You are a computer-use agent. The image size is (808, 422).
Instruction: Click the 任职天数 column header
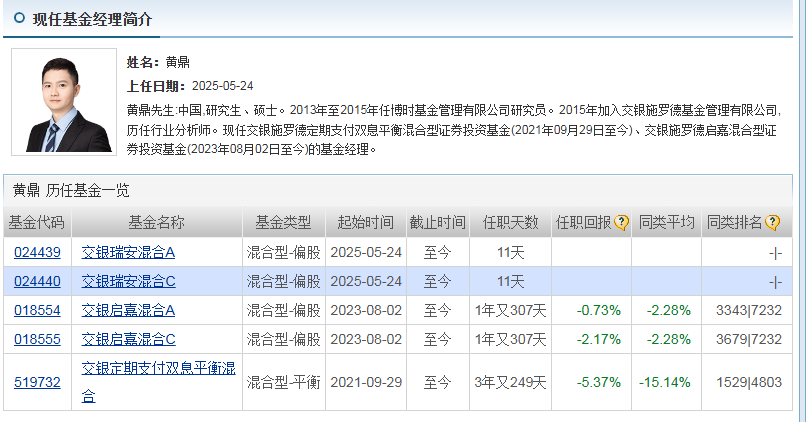tap(510, 223)
